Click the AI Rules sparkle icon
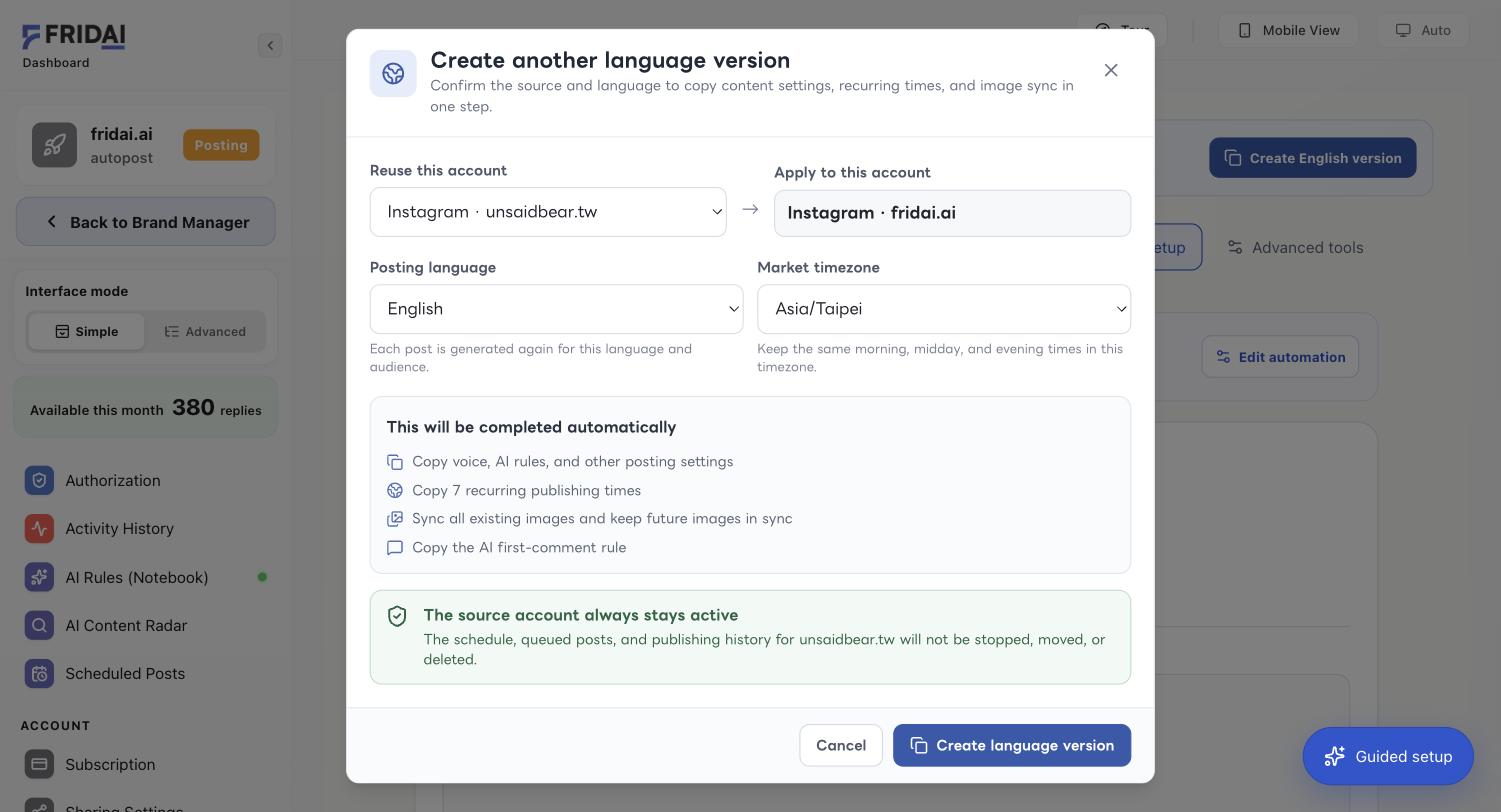1501x812 pixels. point(39,577)
